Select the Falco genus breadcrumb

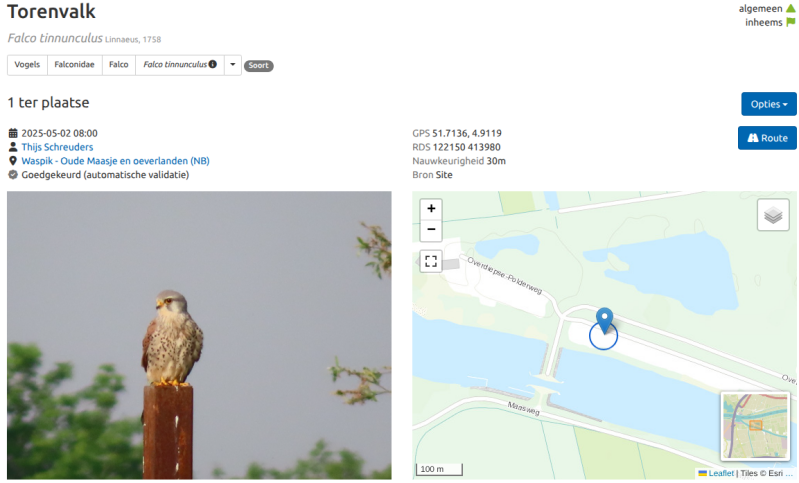click(119, 65)
